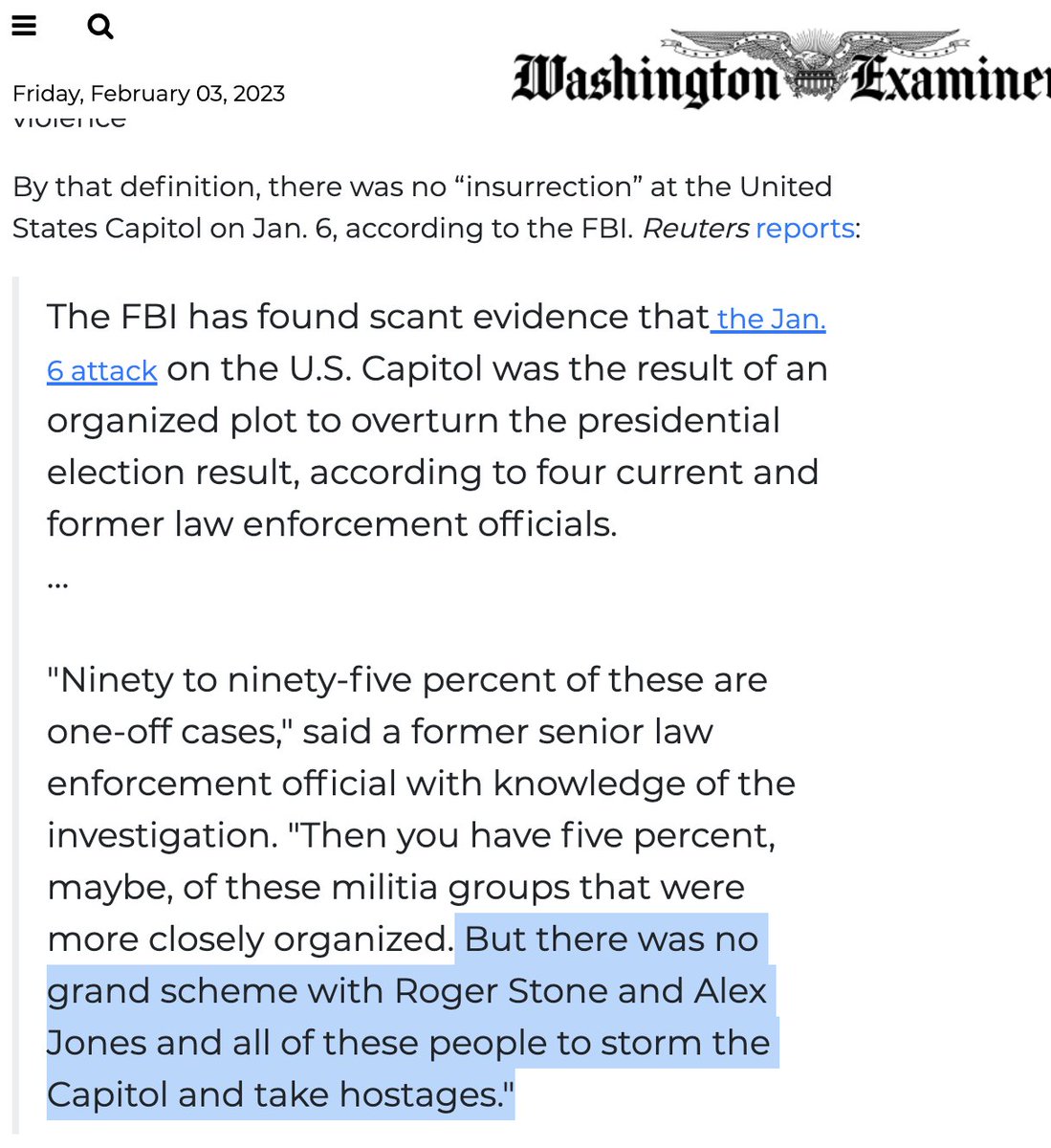Image resolution: width=1051 pixels, height=1148 pixels.
Task: Click the search magnifying glass icon
Action: point(99,27)
